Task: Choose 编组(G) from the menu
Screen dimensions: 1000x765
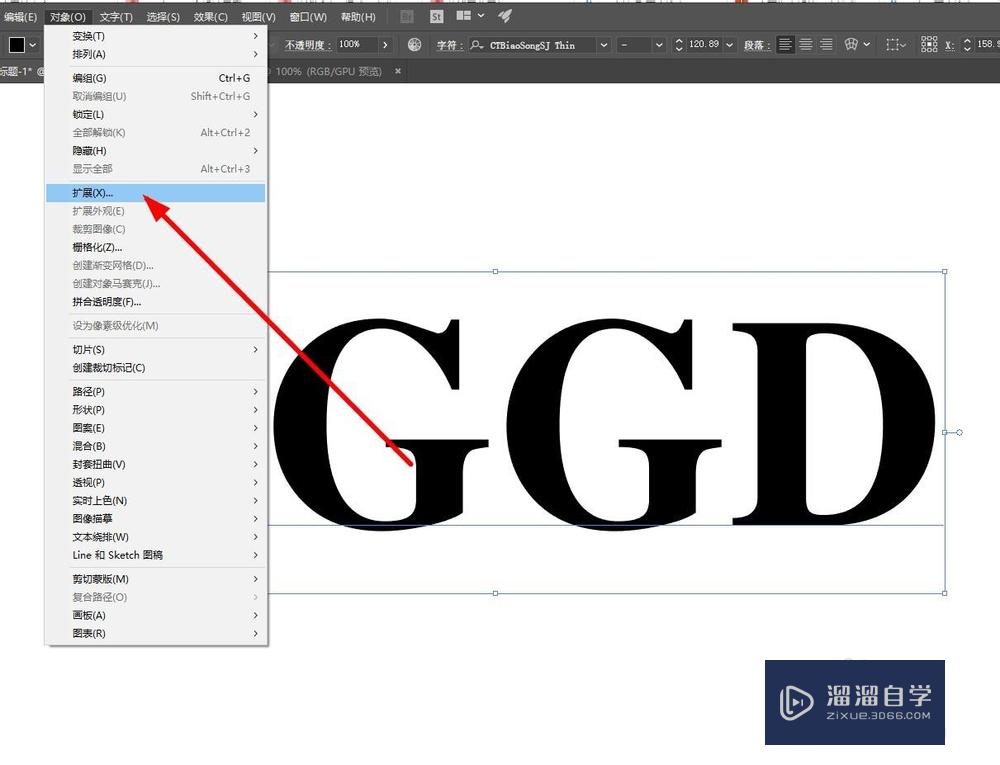Action: tap(156, 78)
